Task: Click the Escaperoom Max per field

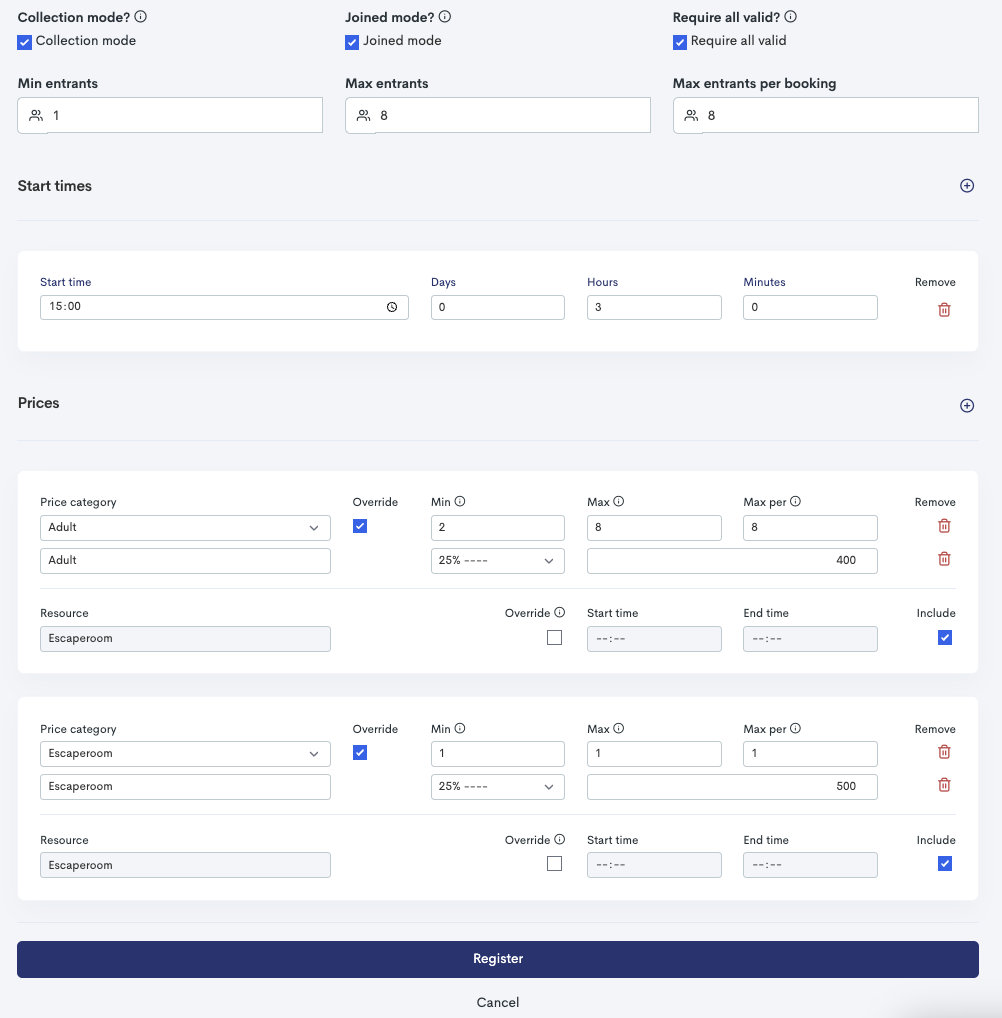Action: 810,754
